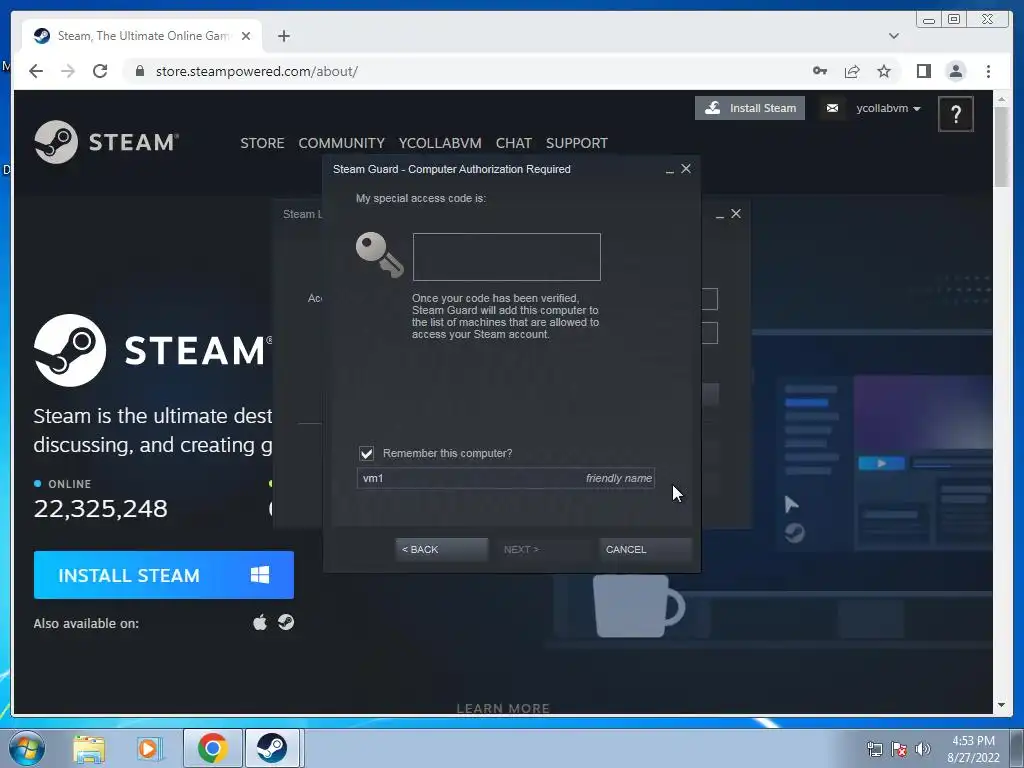Image resolution: width=1024 pixels, height=768 pixels.
Task: Bookmark this page with the star icon
Action: [884, 71]
